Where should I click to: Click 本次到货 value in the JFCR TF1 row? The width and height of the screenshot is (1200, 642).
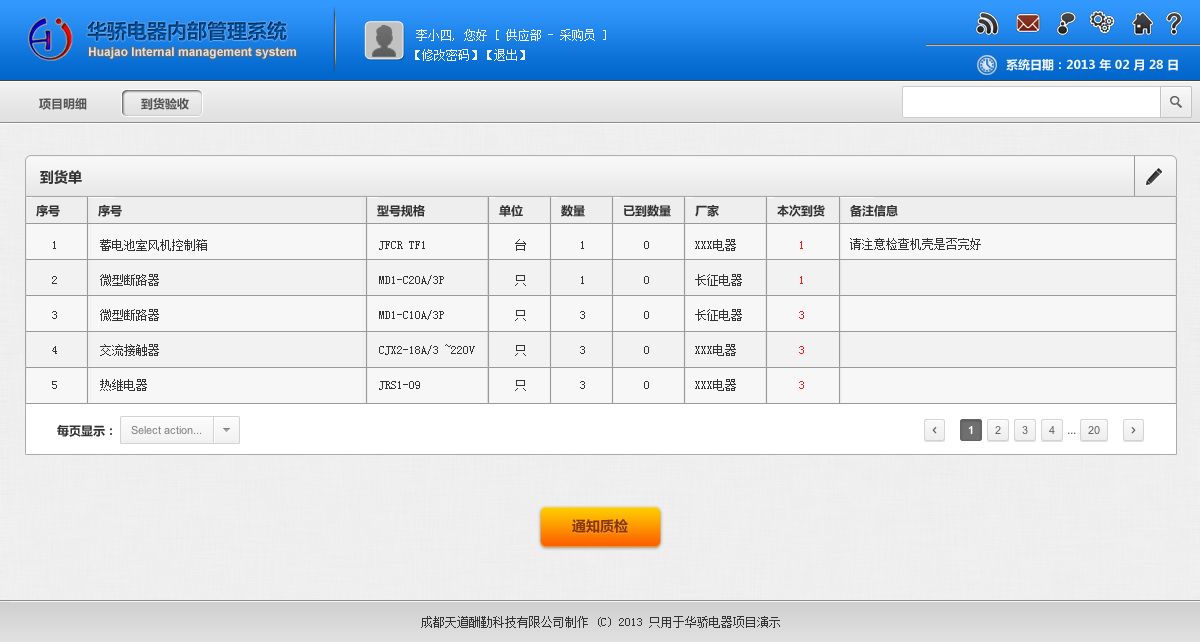801,245
